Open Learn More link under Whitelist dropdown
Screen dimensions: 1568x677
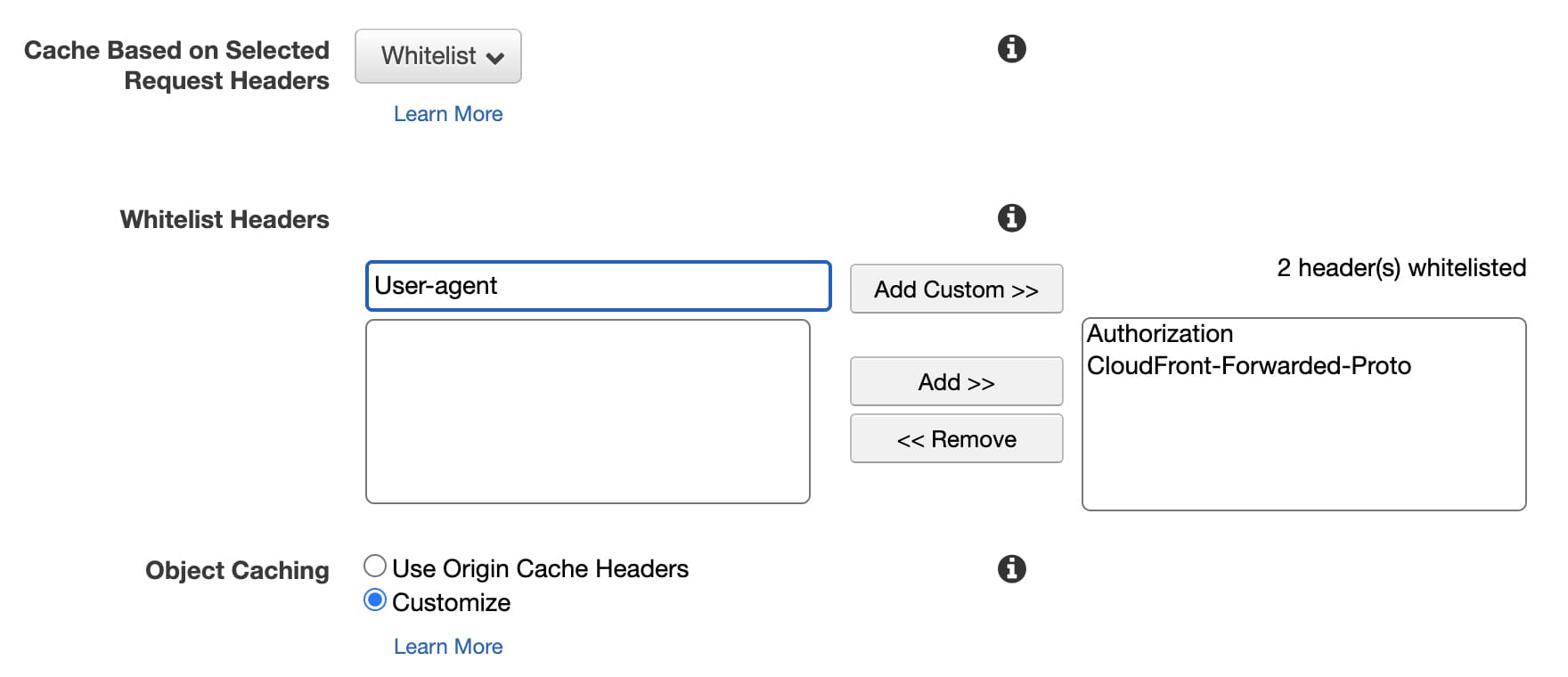(x=448, y=114)
